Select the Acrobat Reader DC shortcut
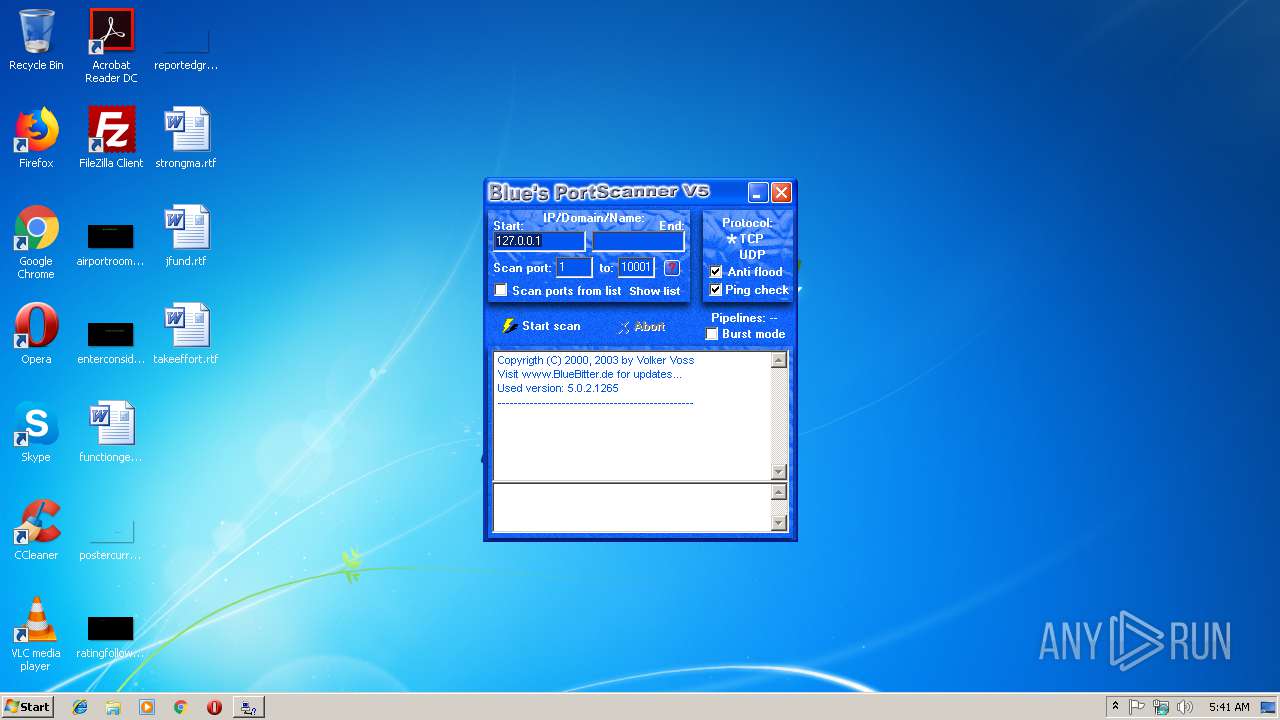 111,46
